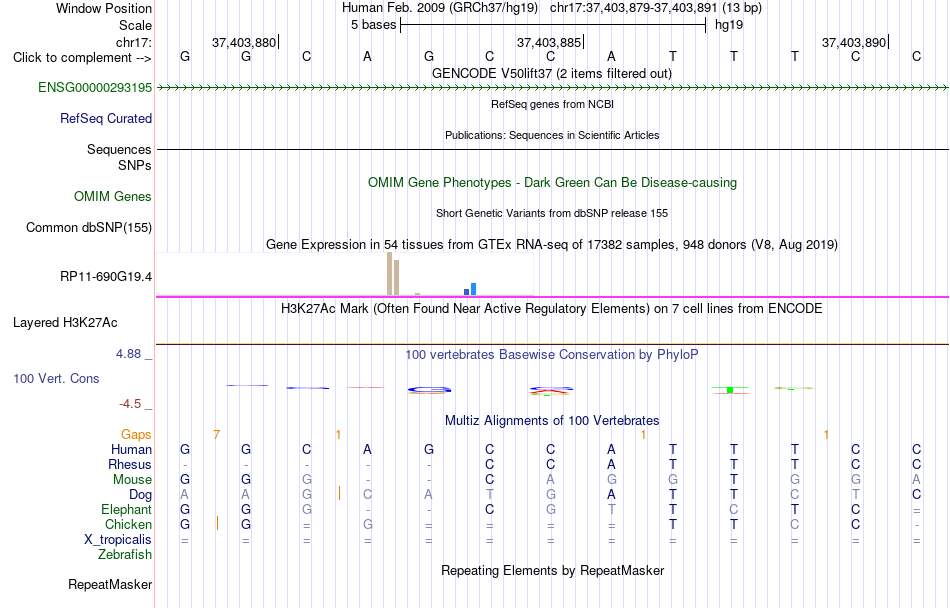Click the Zebrafish species label
The width and height of the screenshot is (950, 608).
tap(125, 555)
